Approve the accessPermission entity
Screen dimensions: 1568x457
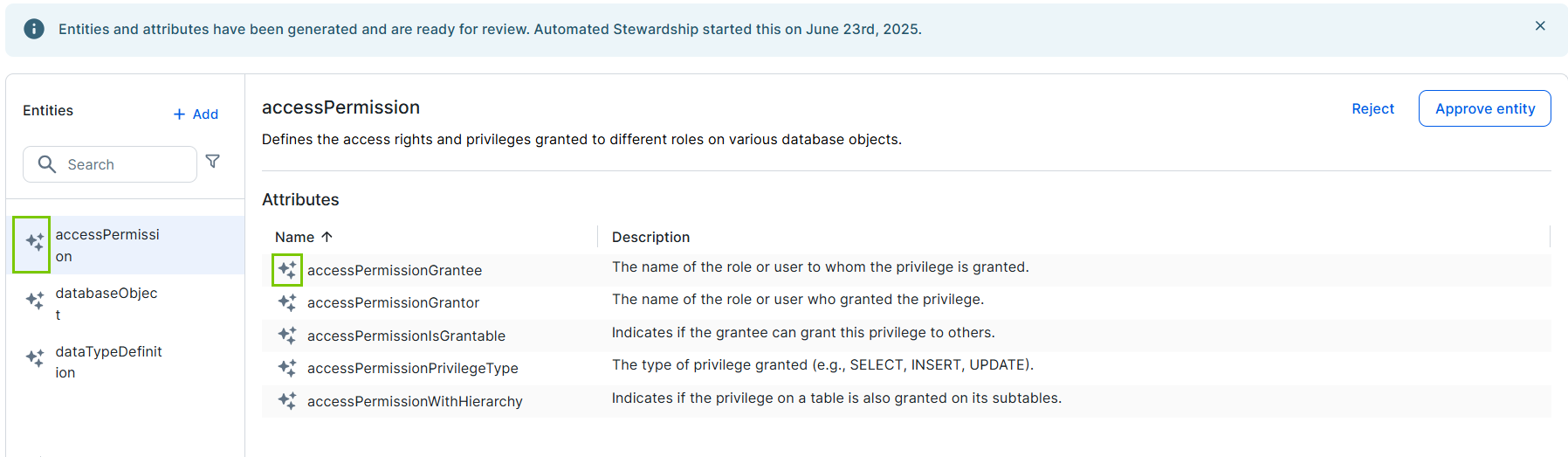[x=1484, y=108]
